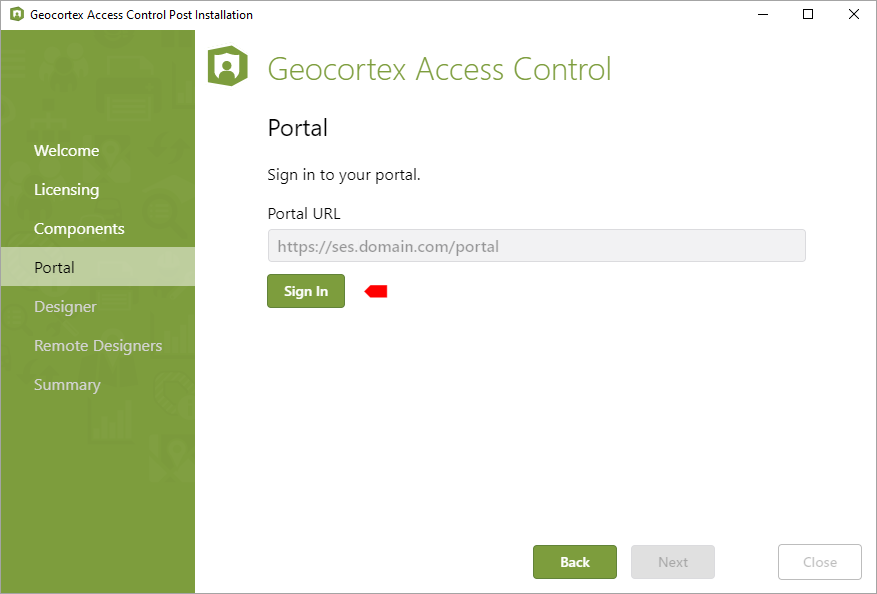Go to the Components step
877x594 pixels.
click(x=79, y=229)
